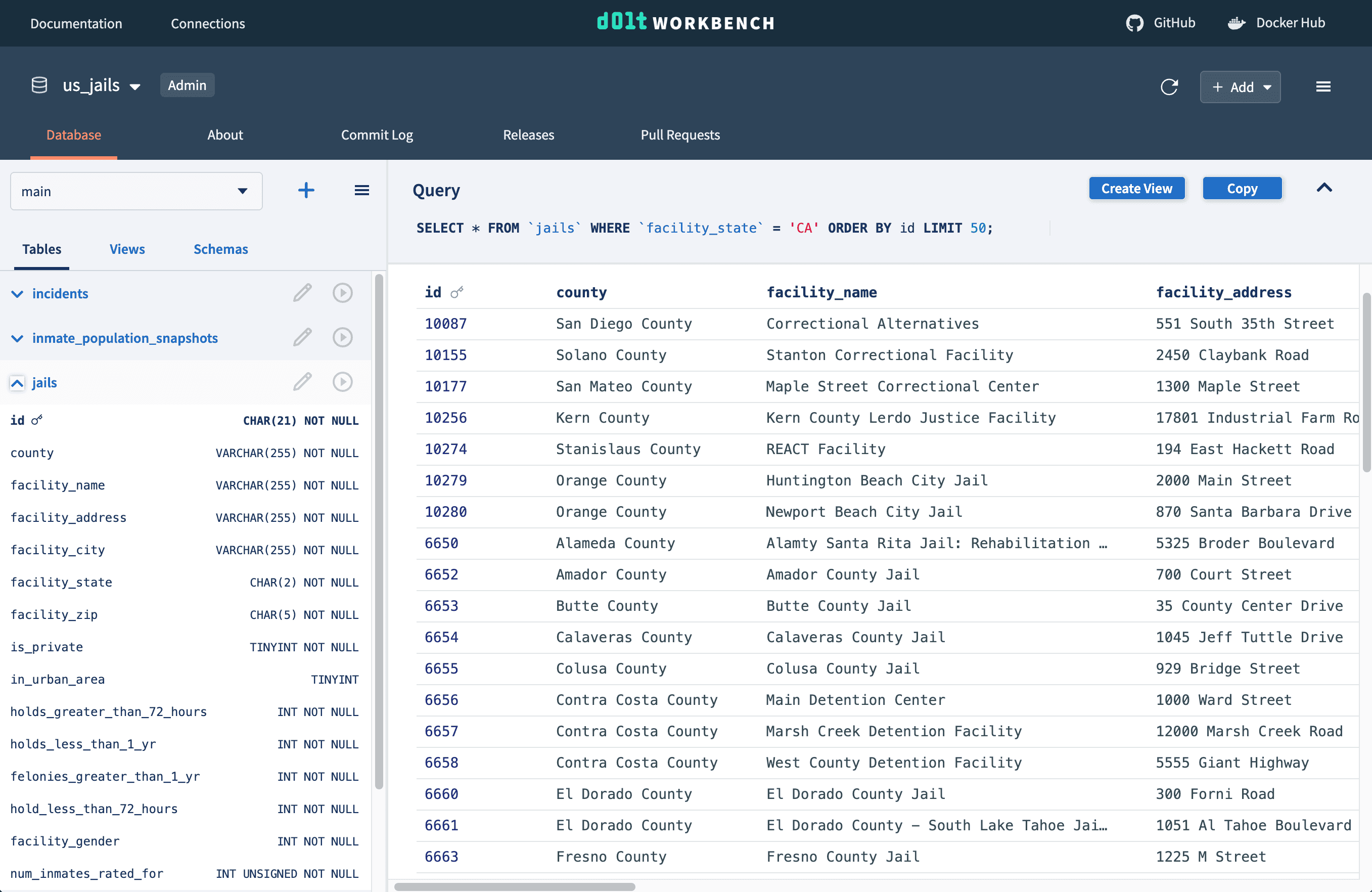The height and width of the screenshot is (892, 1372).
Task: Click the Create View button
Action: [1137, 187]
